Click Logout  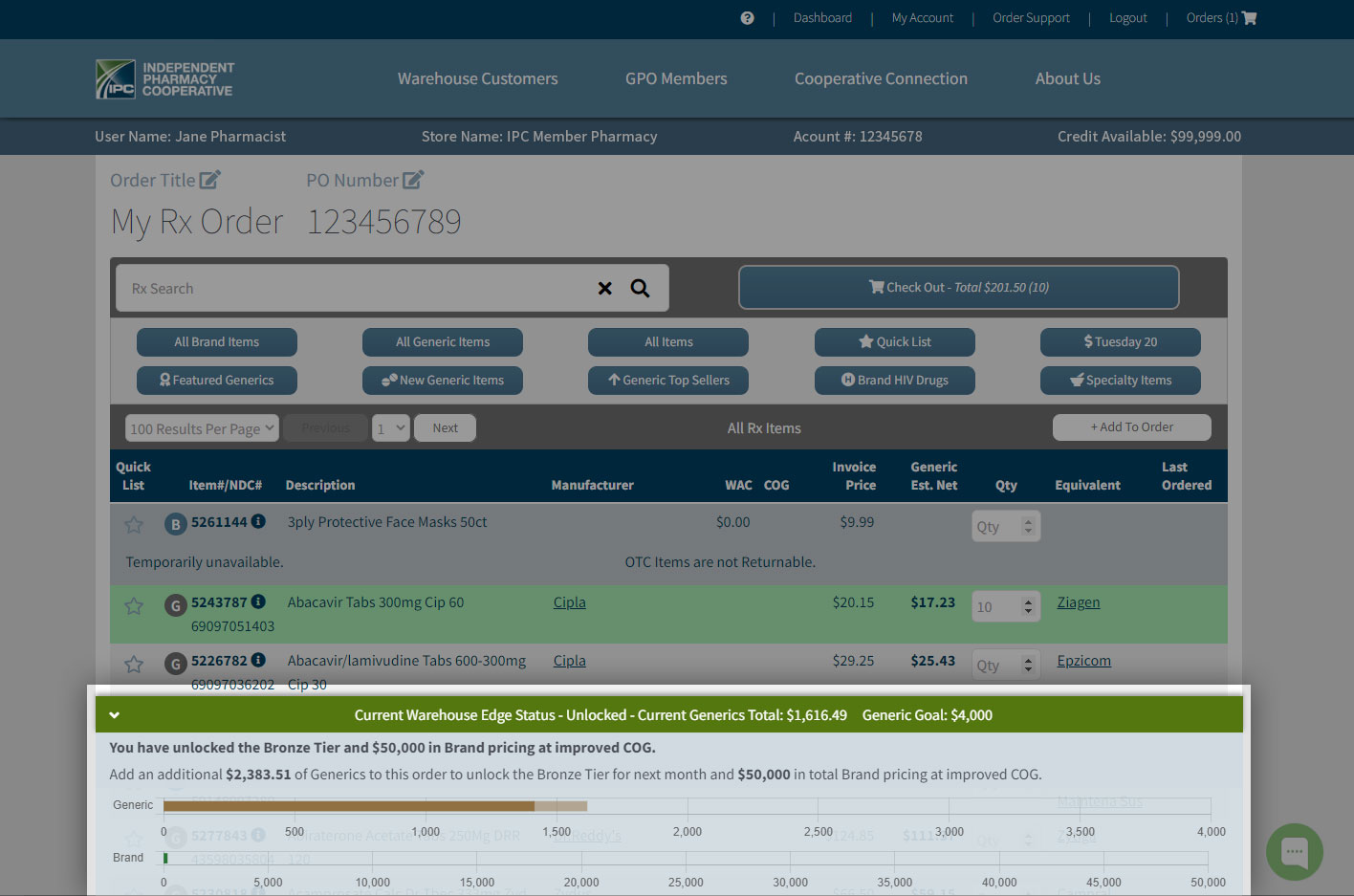1127,18
